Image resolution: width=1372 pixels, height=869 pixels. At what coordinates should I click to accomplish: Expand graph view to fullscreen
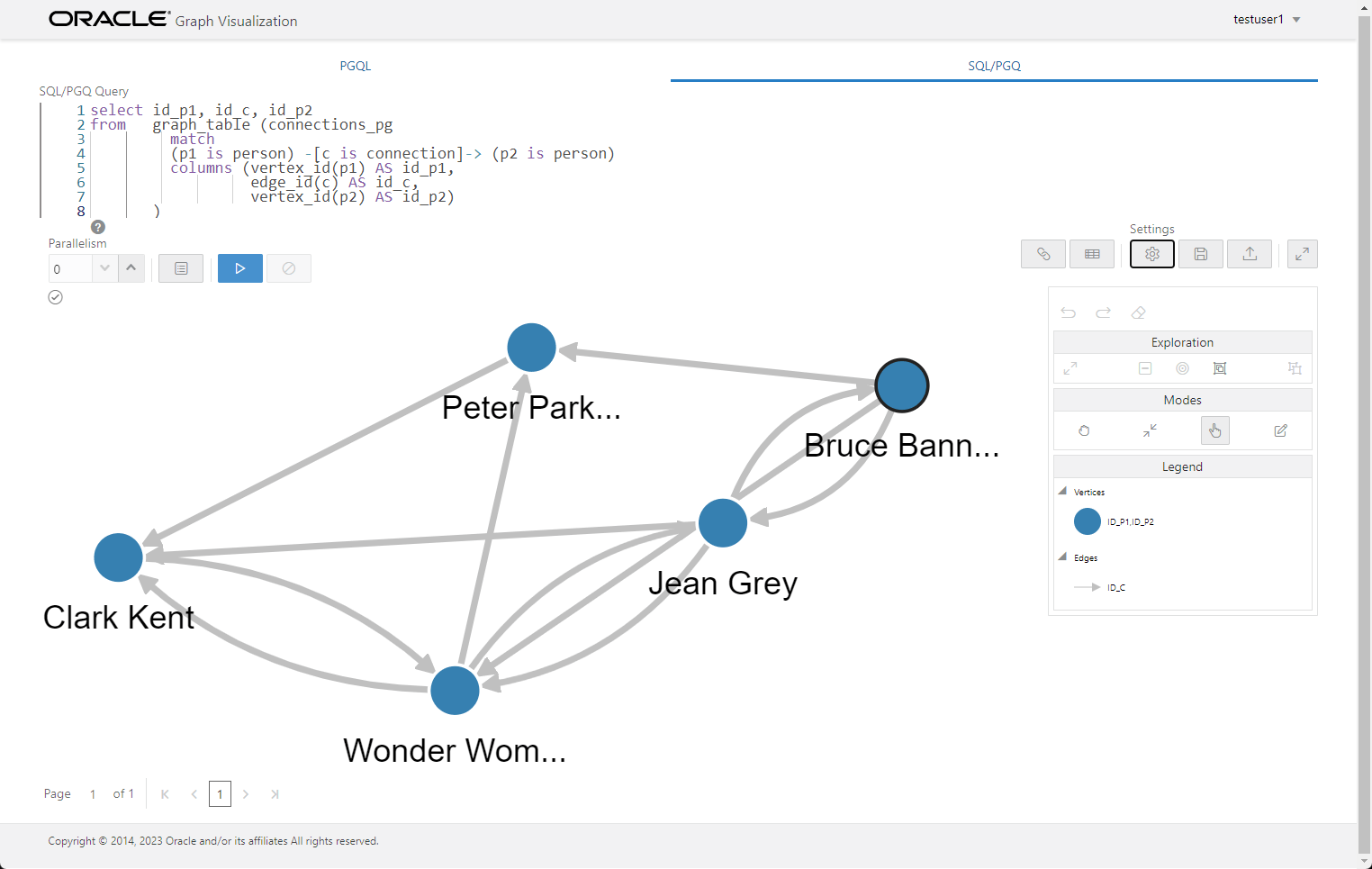coord(1303,254)
